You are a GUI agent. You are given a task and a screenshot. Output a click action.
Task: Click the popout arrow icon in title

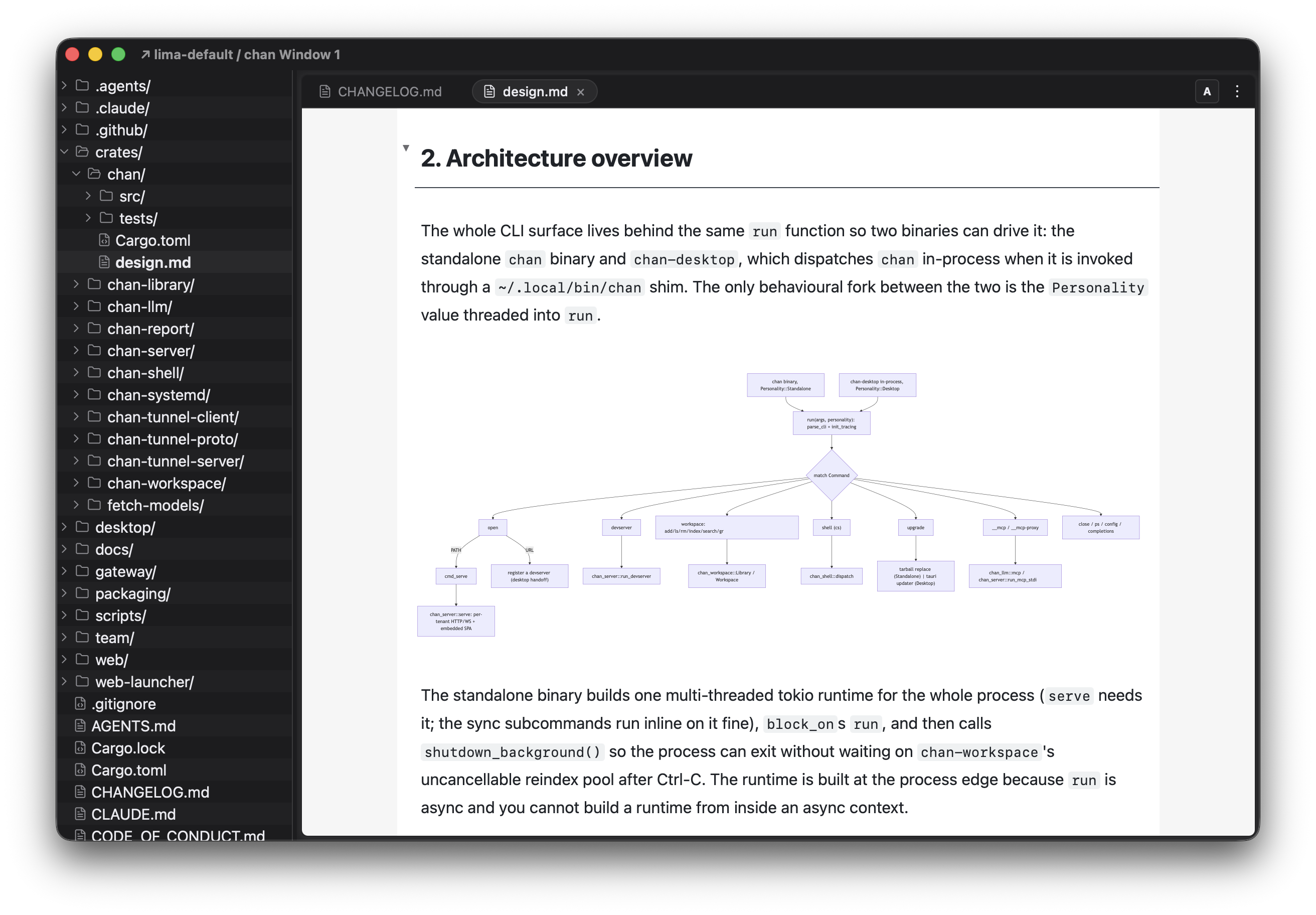point(145,55)
